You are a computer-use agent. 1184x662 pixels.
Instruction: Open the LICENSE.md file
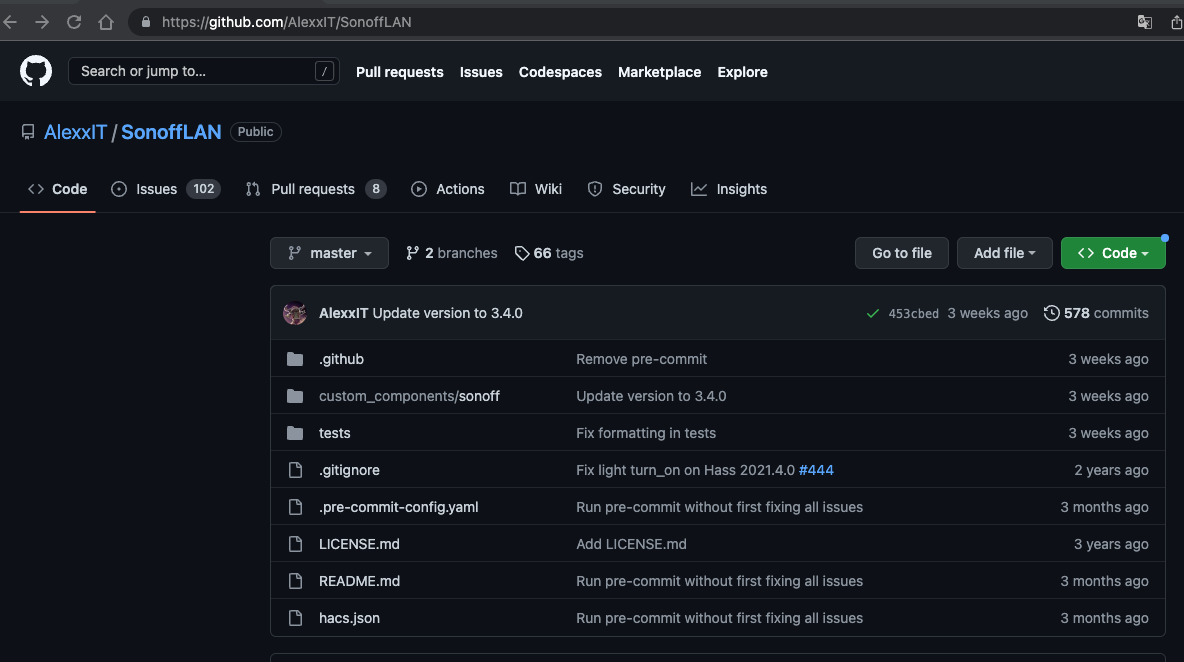(359, 544)
